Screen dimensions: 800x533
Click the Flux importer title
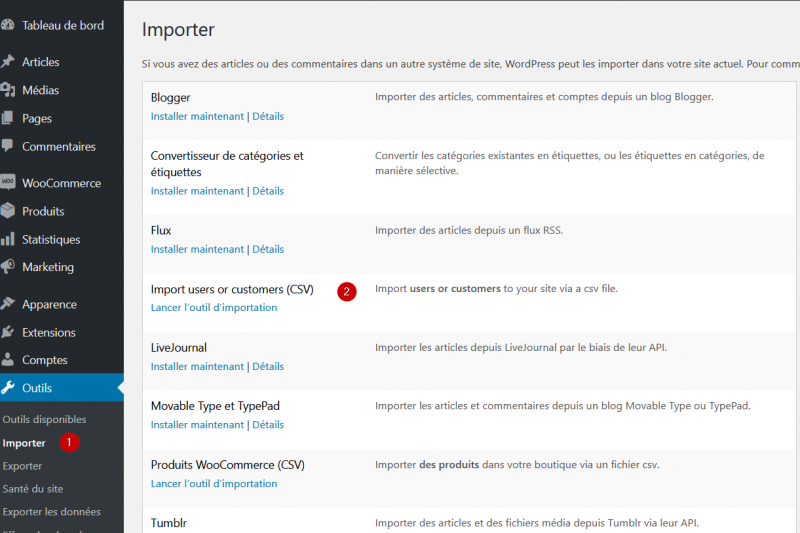(x=161, y=231)
